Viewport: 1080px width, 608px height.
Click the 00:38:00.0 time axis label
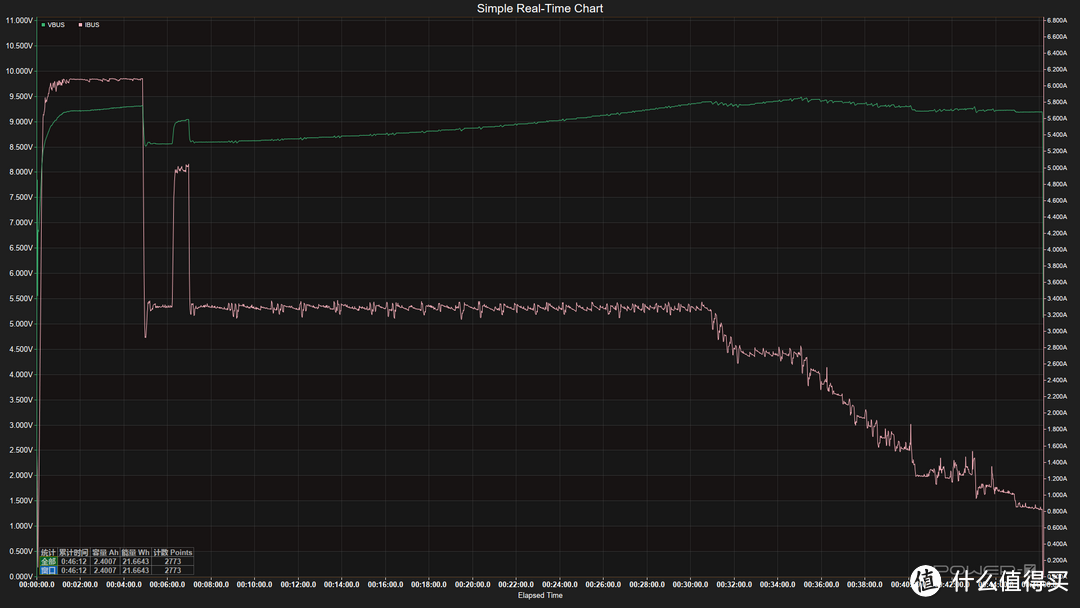[864, 585]
